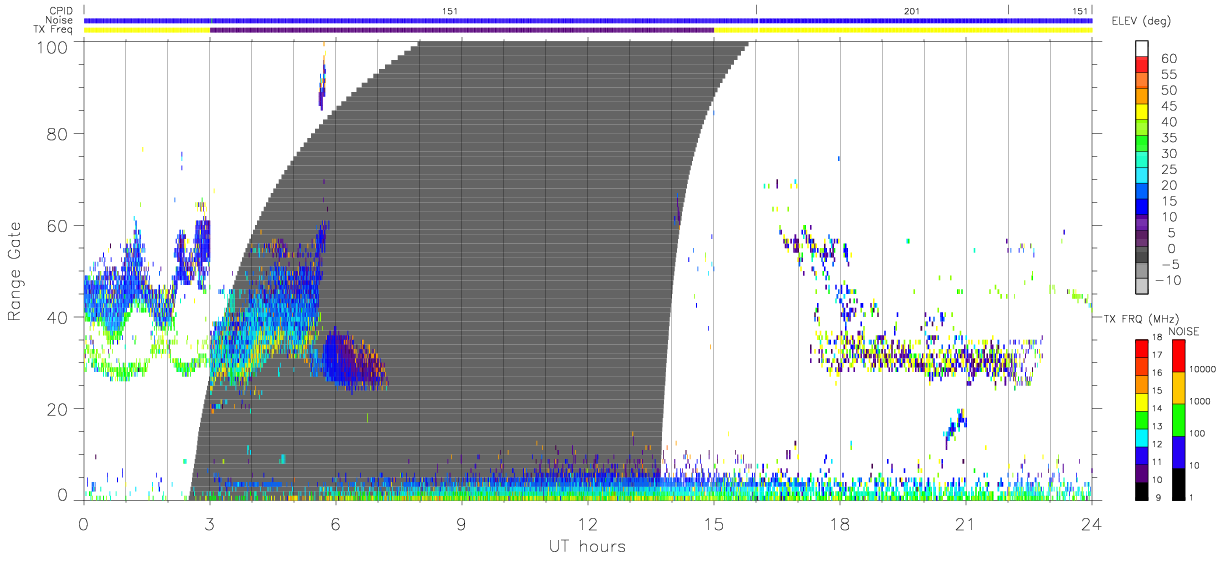
Task: Click NOISE legend label '10000'
Action: coord(1202,369)
